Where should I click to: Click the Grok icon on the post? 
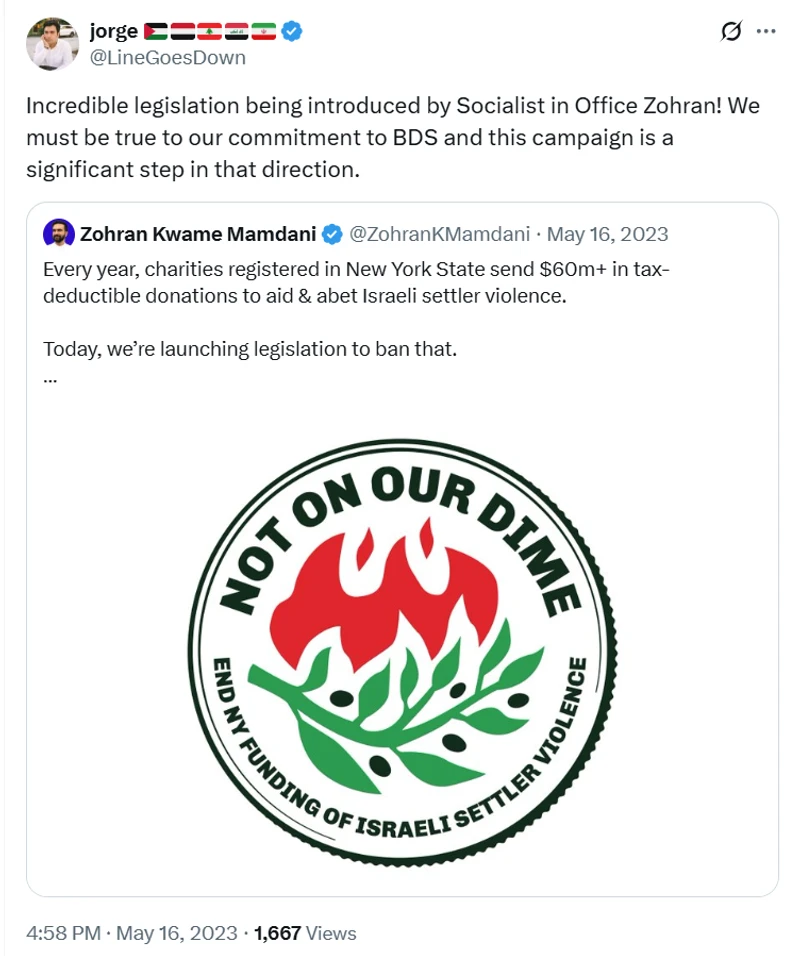click(x=731, y=31)
